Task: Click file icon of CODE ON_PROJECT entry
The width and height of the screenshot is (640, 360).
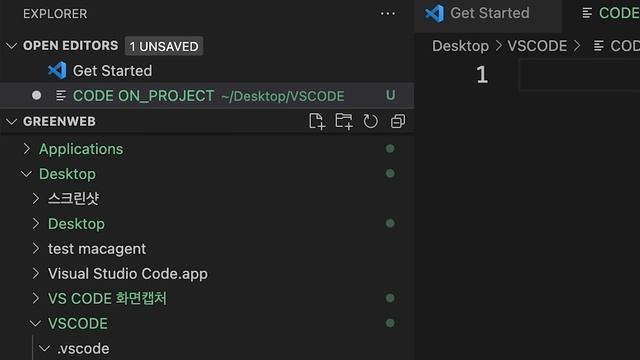Action: click(61, 96)
